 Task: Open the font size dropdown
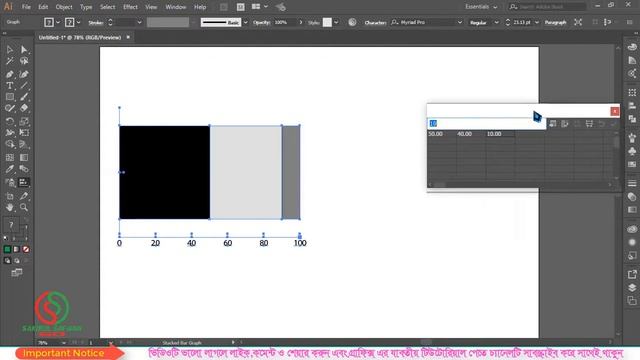537,22
